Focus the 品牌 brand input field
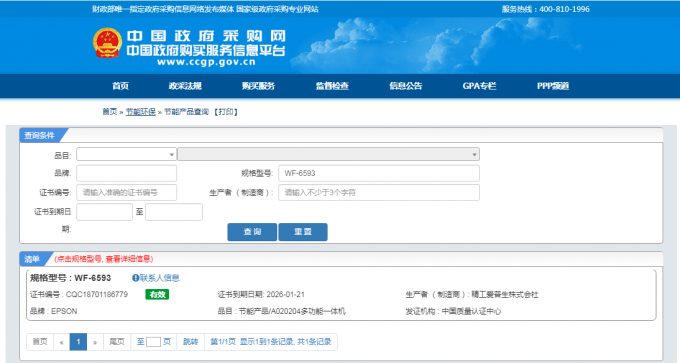 point(126,173)
